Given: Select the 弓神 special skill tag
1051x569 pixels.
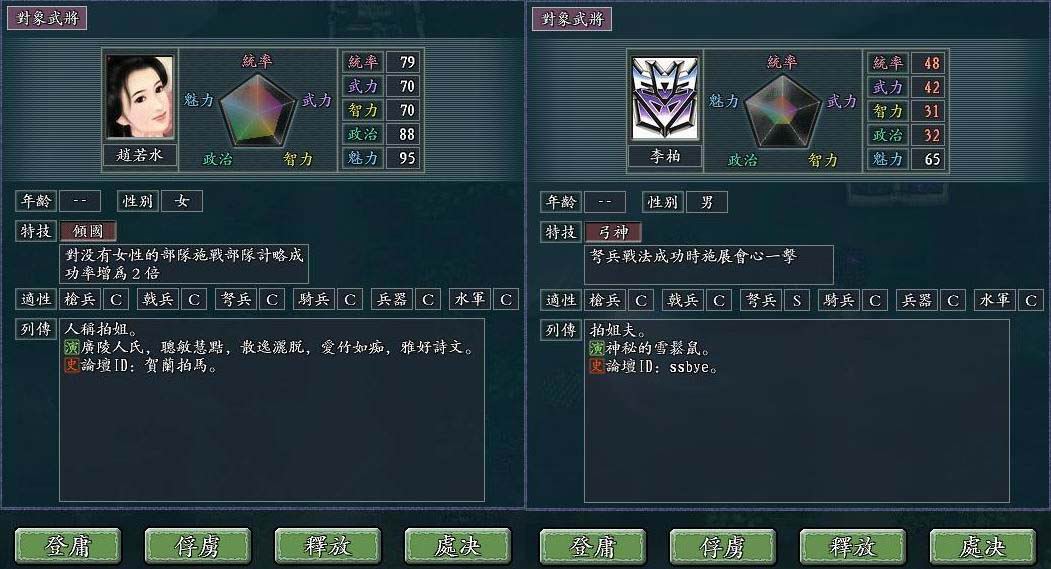Looking at the screenshot, I should point(613,233).
